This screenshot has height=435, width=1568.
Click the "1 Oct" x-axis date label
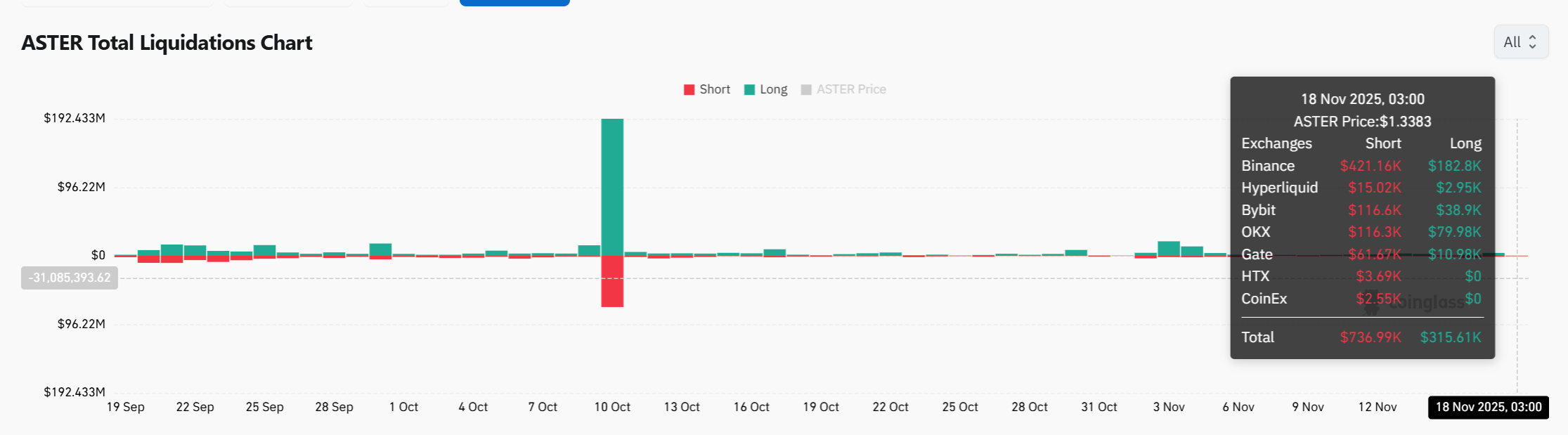pos(403,407)
